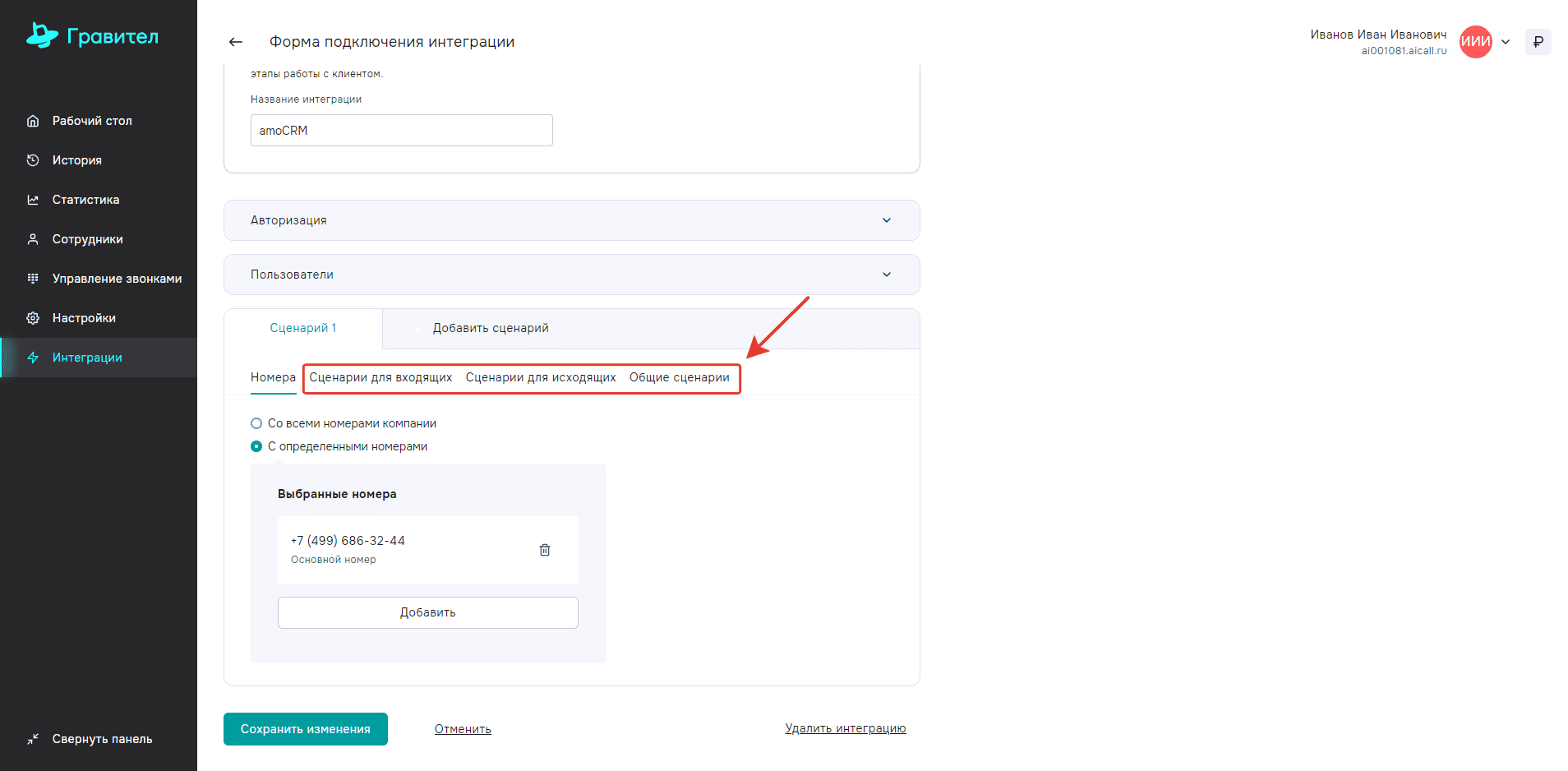Click the Удалить интеграцию link
The image size is (1568, 771).
click(845, 728)
